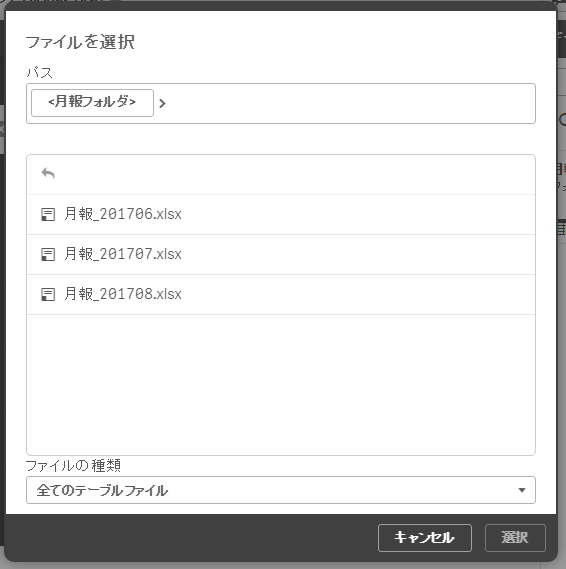The height and width of the screenshot is (569, 566).
Task: Click the blank area below the file list
Action: pyautogui.click(x=281, y=385)
